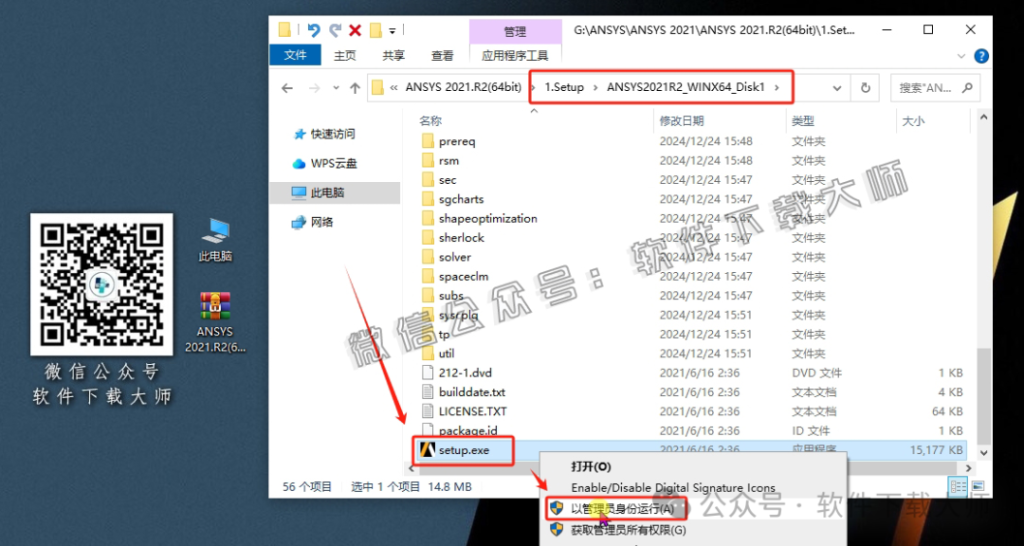Click the 212-1.dvd file icon
The height and width of the screenshot is (546, 1024).
pos(428,373)
